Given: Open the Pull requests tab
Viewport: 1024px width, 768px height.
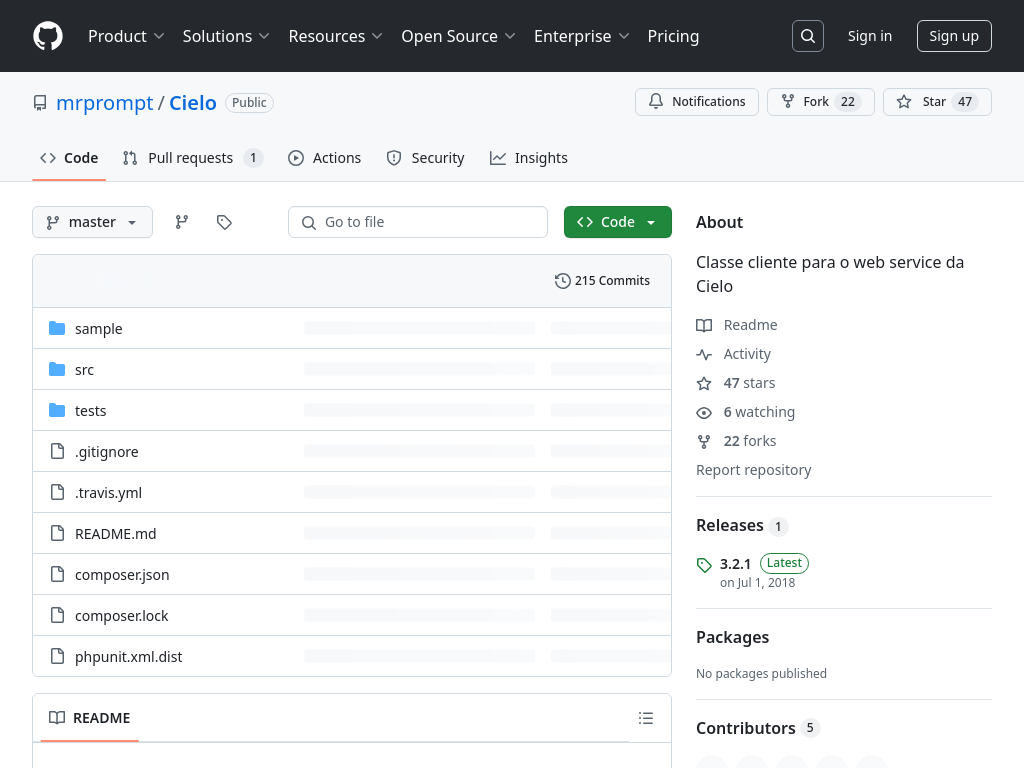Looking at the screenshot, I should [x=193, y=158].
